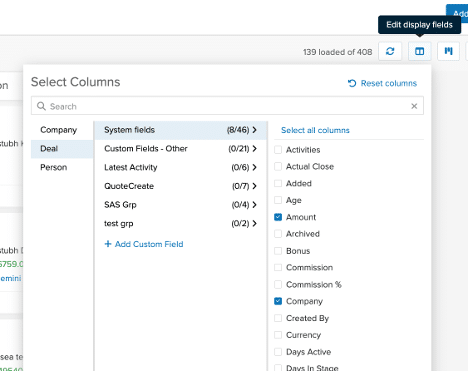Clear the search box with the X icon
Screen dimensions: 468x371
tap(414, 106)
